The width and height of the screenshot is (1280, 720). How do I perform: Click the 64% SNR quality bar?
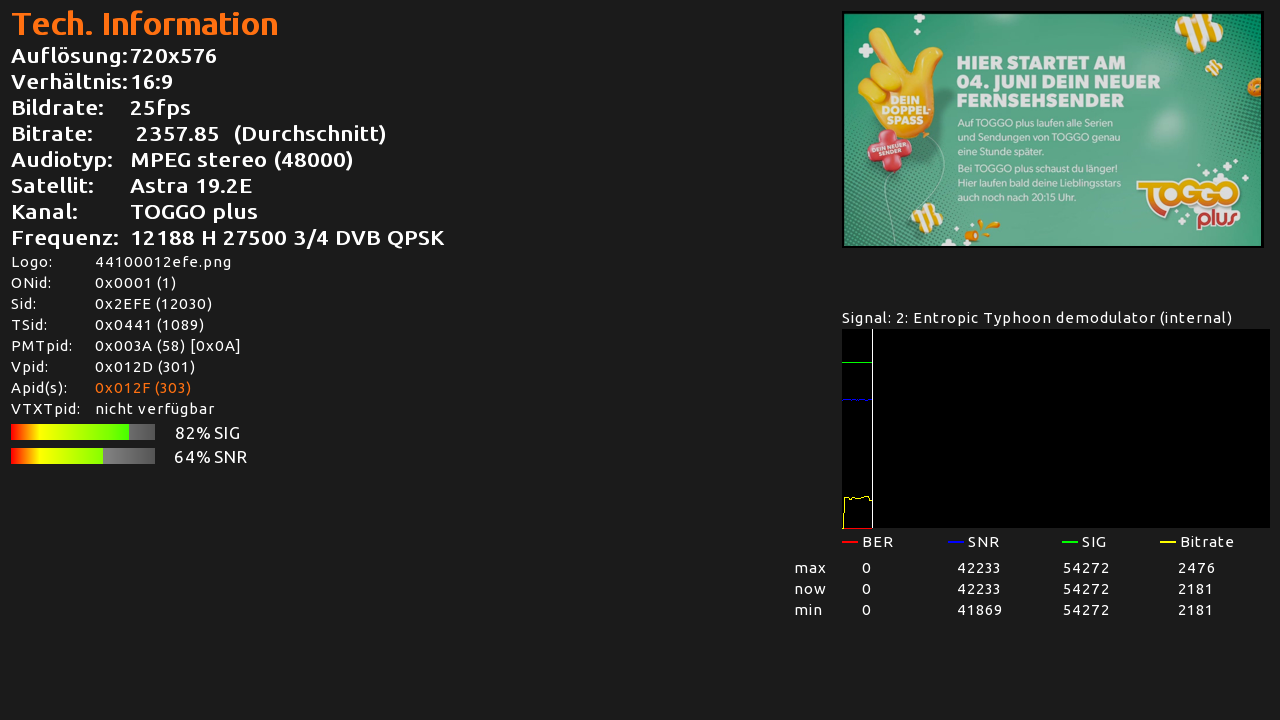[83, 456]
